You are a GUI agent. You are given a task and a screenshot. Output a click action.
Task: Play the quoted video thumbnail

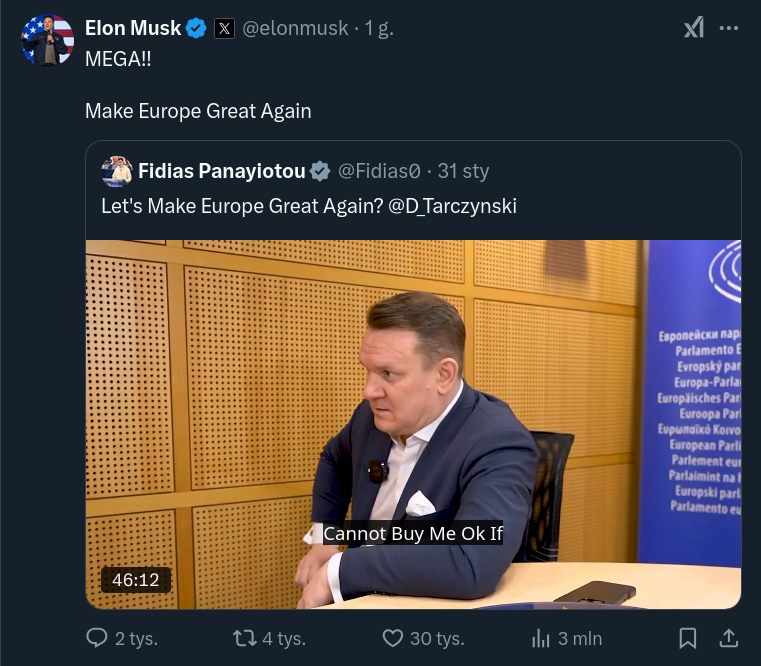[413, 424]
